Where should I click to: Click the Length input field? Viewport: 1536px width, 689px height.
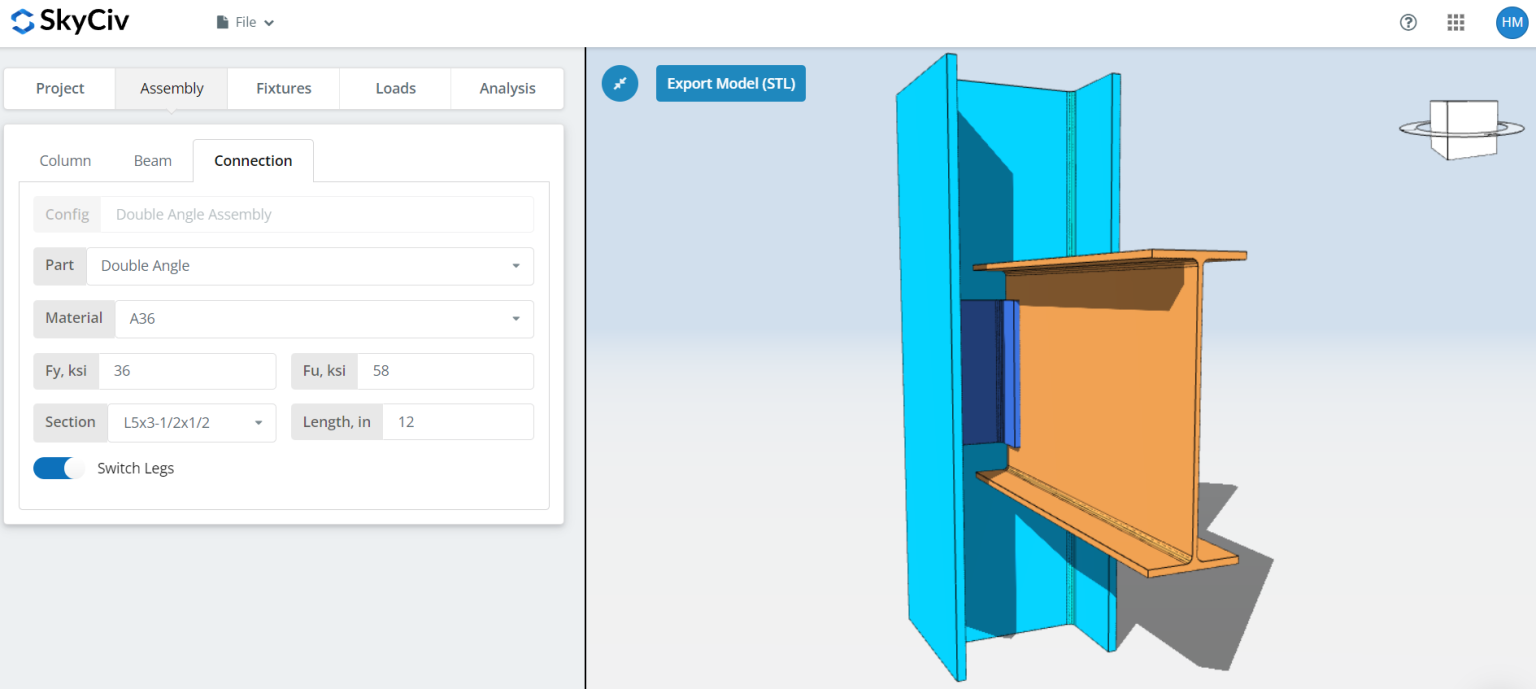[x=457, y=422]
